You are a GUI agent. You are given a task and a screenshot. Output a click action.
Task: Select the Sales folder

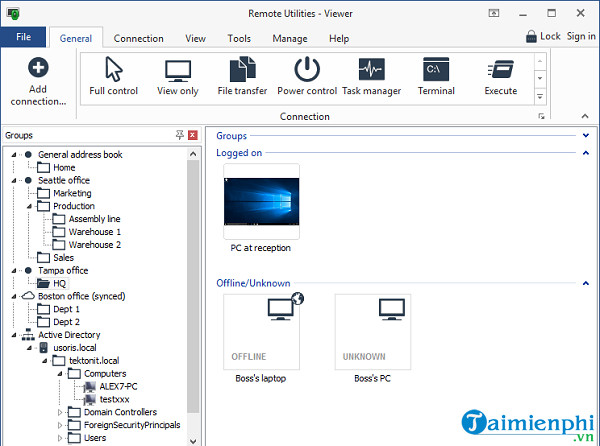coord(55,258)
